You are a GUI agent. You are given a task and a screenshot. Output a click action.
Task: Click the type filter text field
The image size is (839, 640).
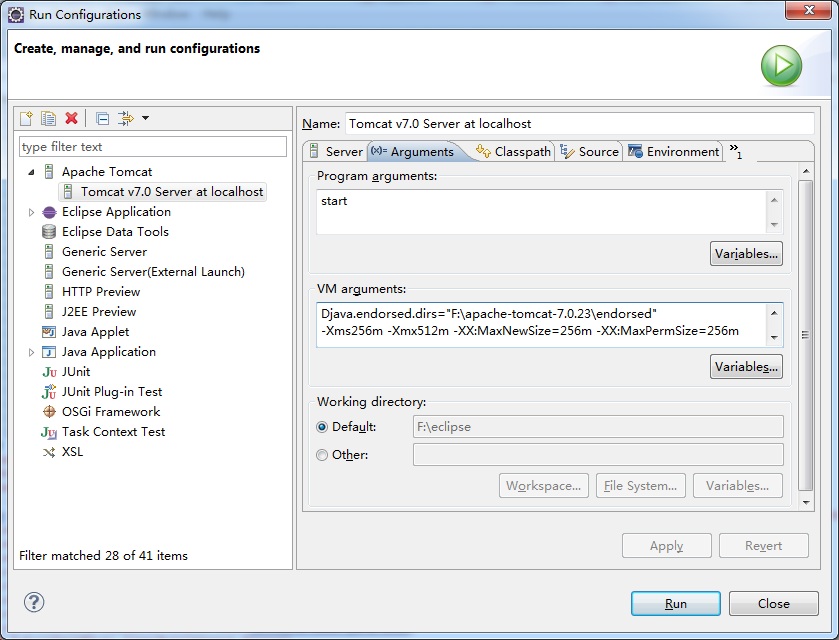[x=153, y=147]
